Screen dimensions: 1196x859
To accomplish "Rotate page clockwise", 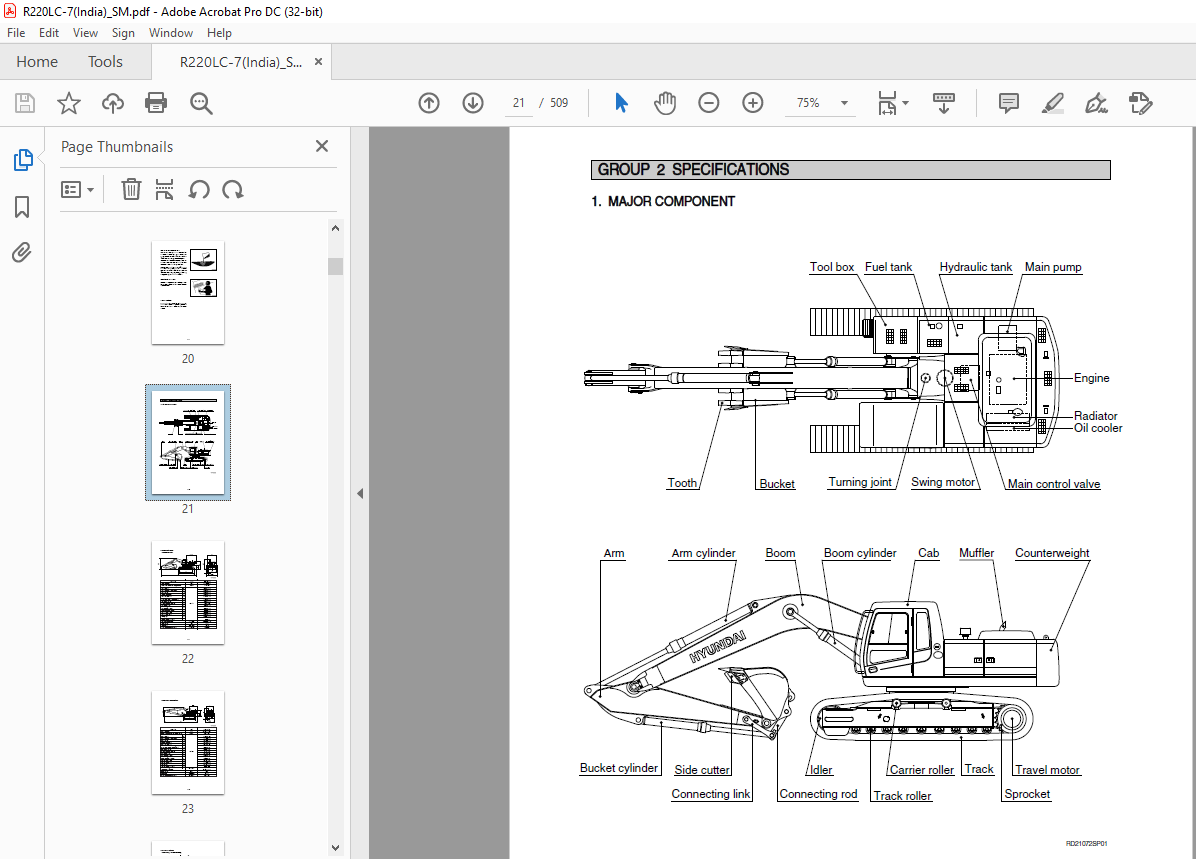I will [233, 189].
